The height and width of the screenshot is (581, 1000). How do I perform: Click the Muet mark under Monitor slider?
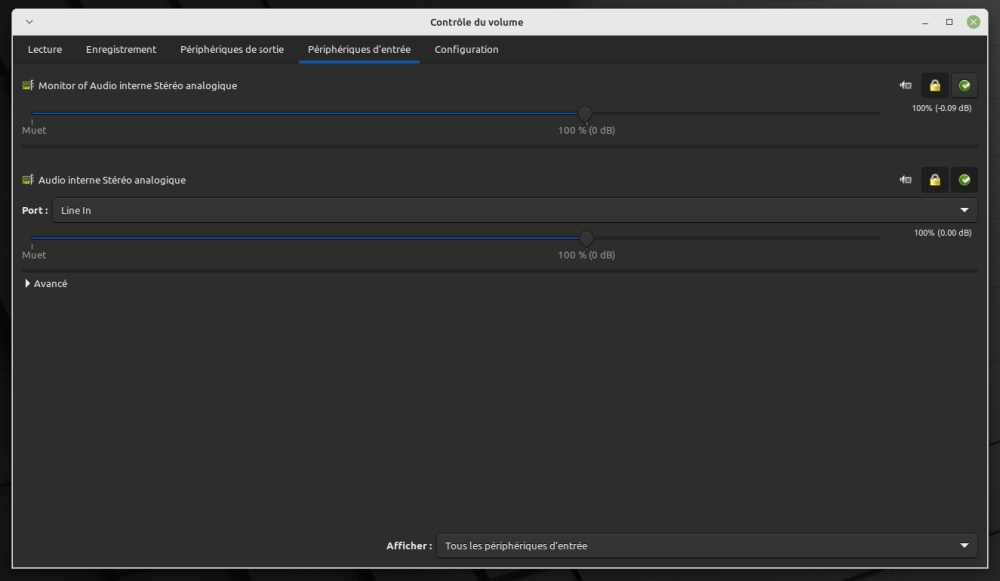(x=34, y=130)
